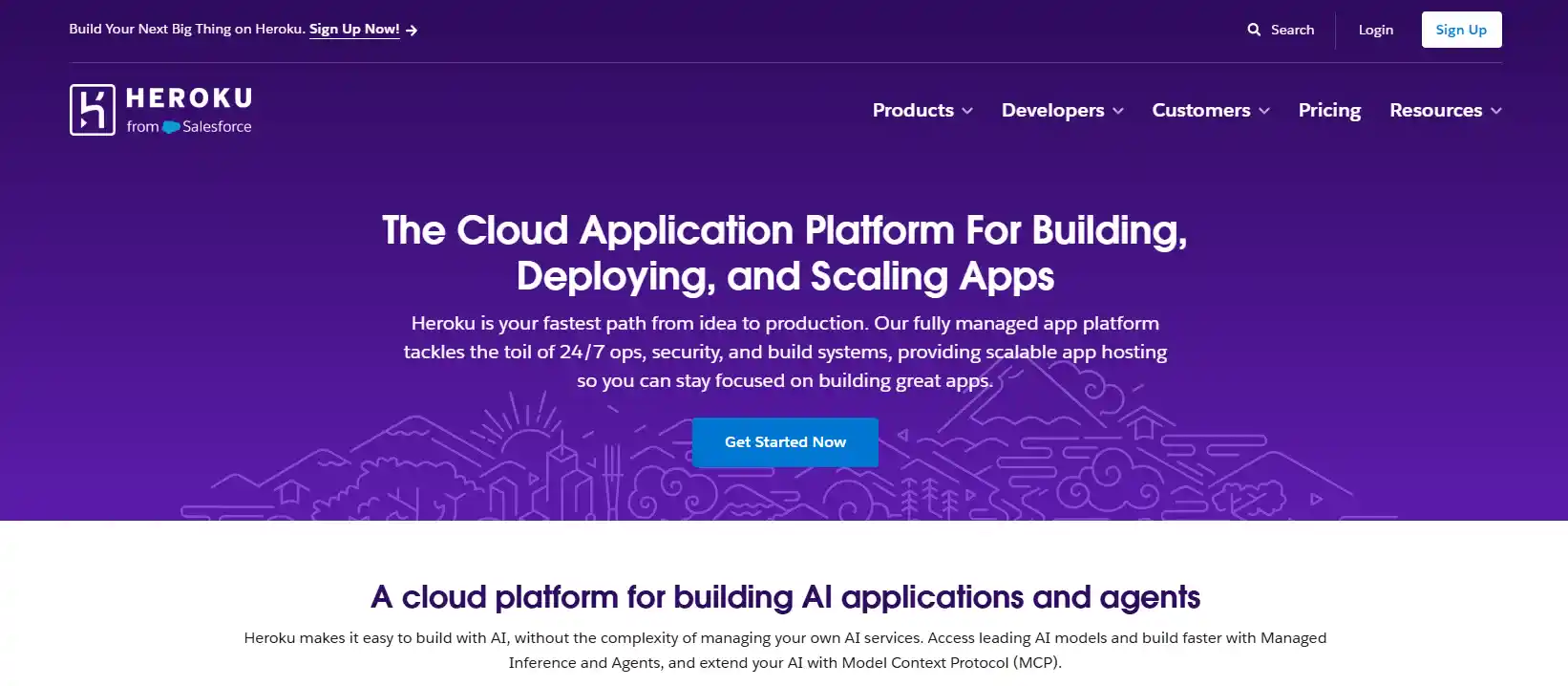Click the Sign Up Now! banner link
Viewport: 1568px width, 686px height.
pyautogui.click(x=354, y=29)
